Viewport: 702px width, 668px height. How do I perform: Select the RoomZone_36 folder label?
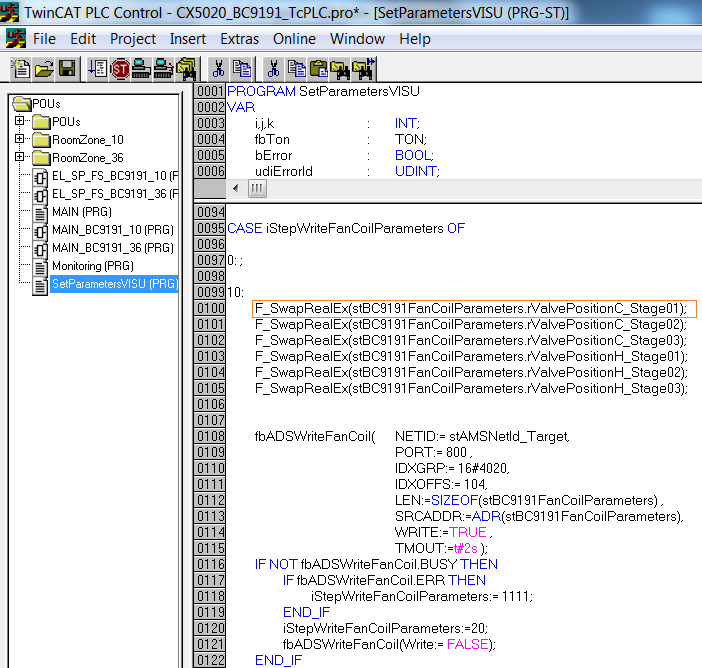point(88,158)
